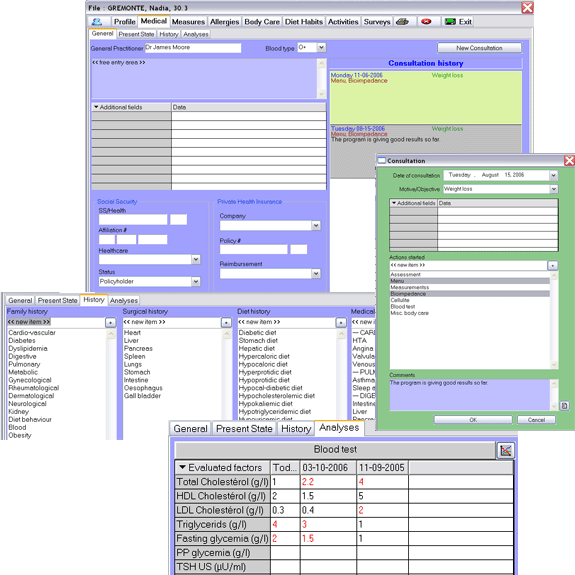The height and width of the screenshot is (575, 575).
Task: Select Misc. body care action
Action: [409, 313]
